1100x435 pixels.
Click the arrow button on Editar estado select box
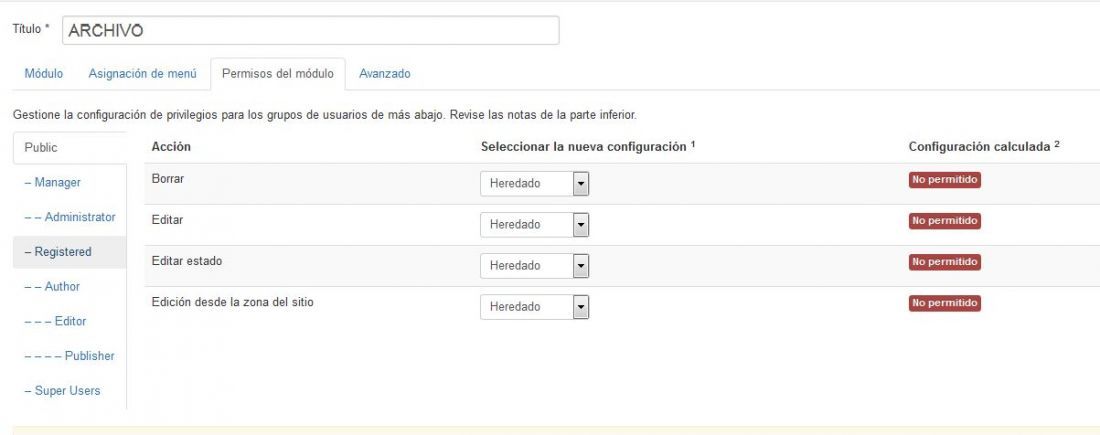pos(581,266)
